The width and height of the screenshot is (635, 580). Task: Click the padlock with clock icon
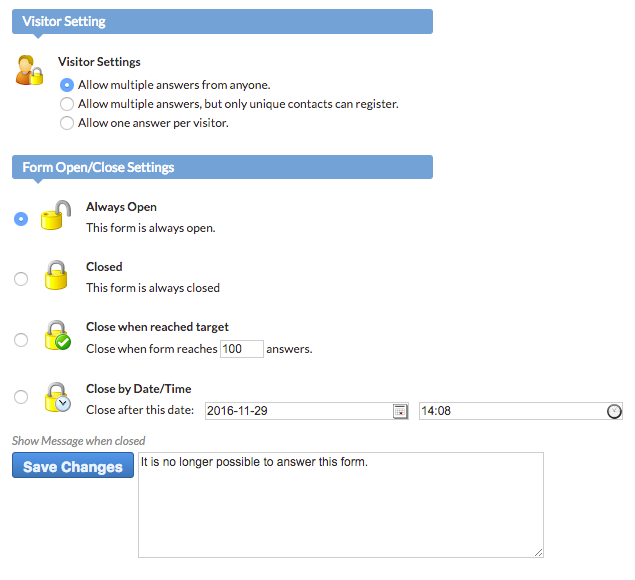[58, 397]
